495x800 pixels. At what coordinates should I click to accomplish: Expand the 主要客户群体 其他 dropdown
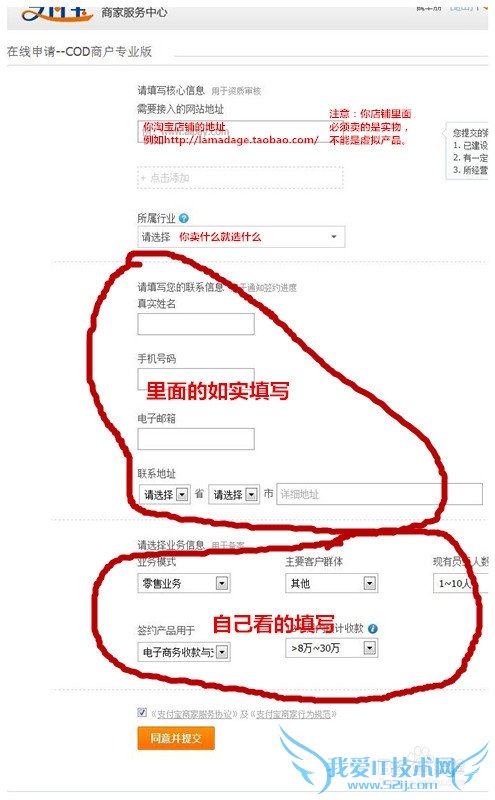tap(332, 583)
